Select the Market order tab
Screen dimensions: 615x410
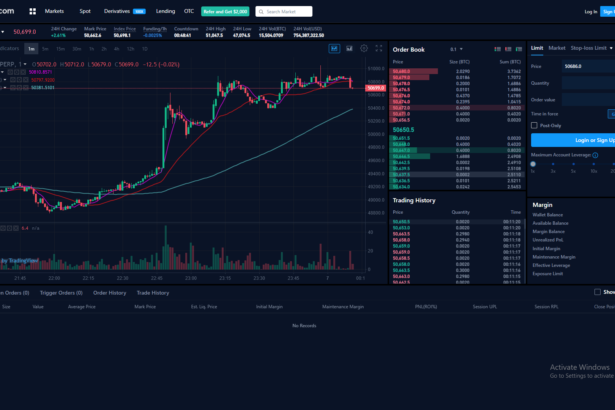pos(557,47)
